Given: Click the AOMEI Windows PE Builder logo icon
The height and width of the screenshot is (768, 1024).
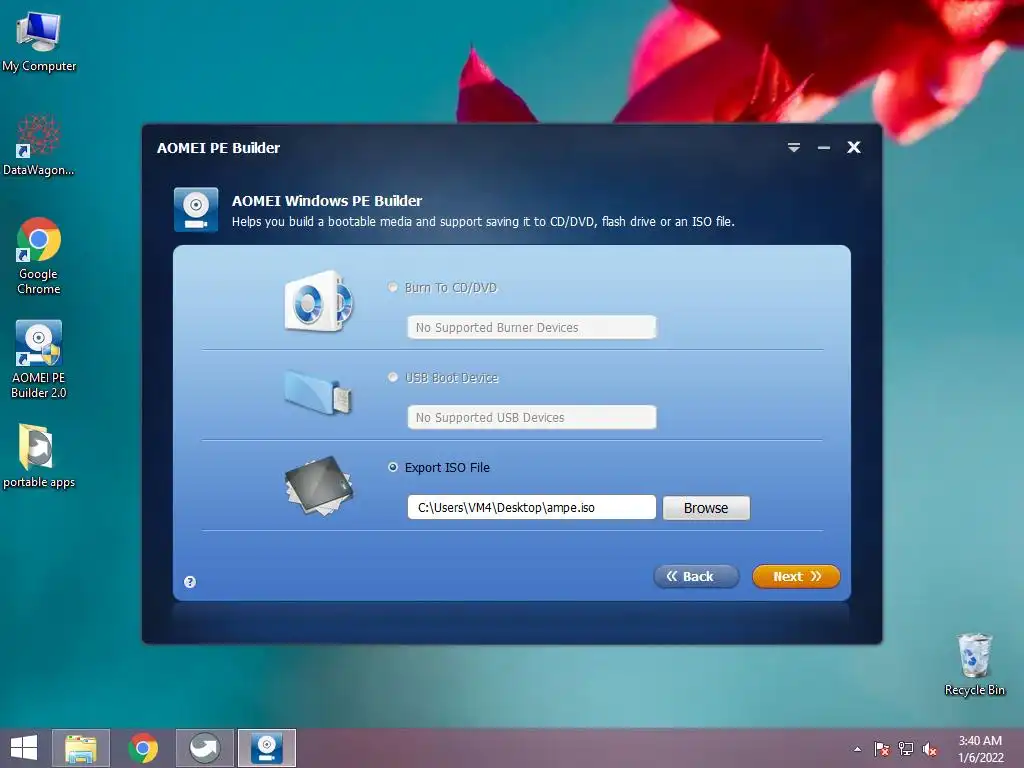Looking at the screenshot, I should click(x=196, y=210).
